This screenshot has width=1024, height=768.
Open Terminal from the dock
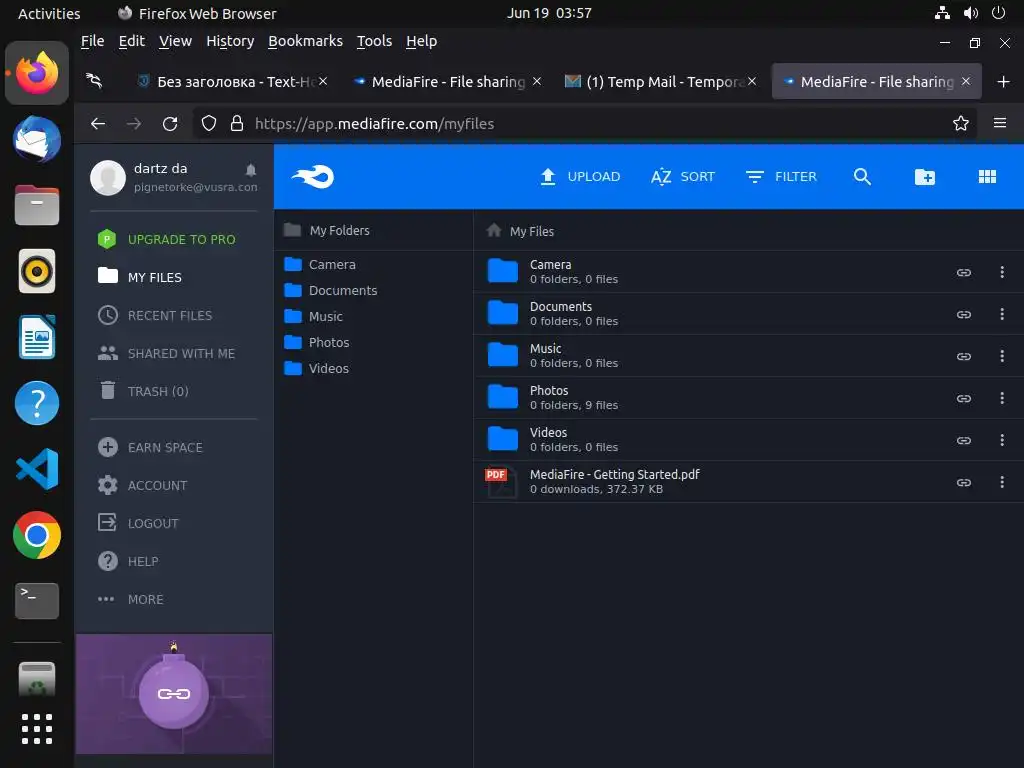coord(37,601)
